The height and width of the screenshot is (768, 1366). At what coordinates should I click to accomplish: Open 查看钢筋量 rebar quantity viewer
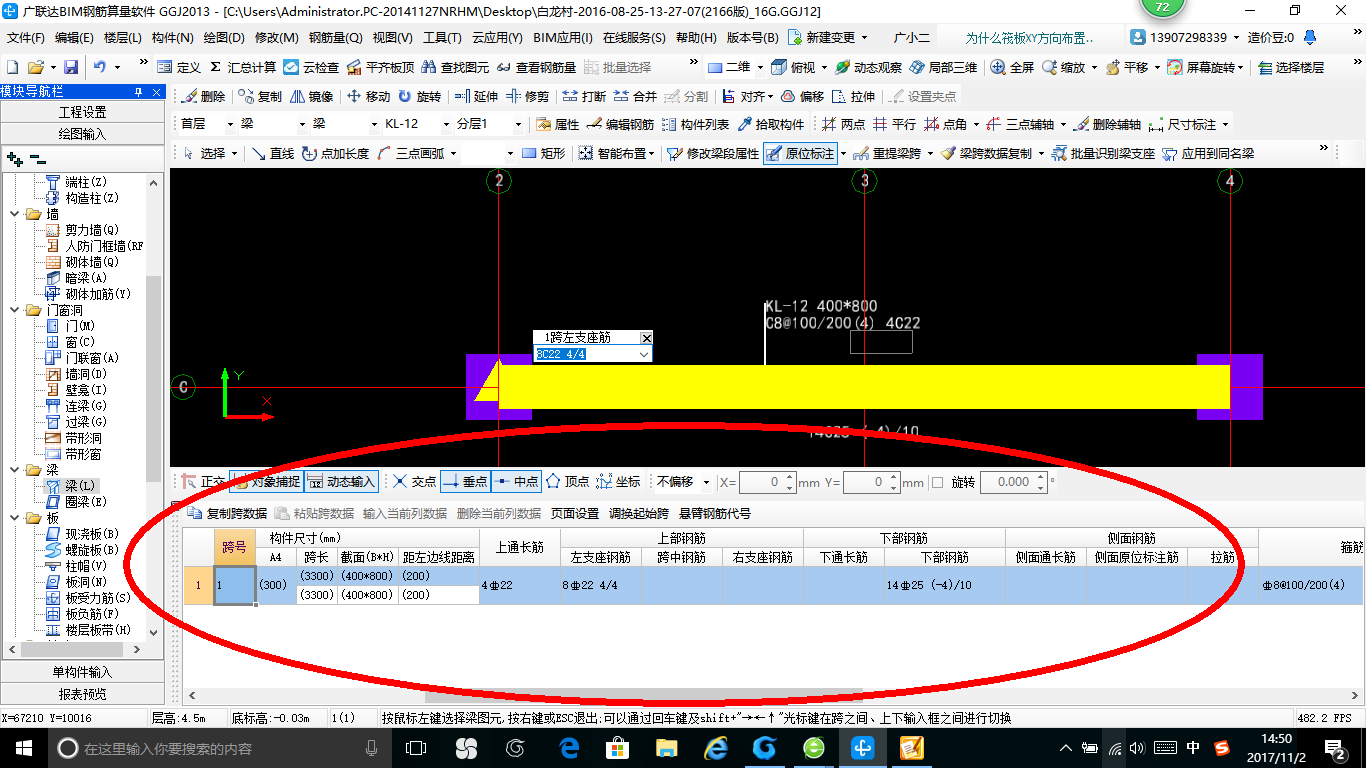[536, 67]
